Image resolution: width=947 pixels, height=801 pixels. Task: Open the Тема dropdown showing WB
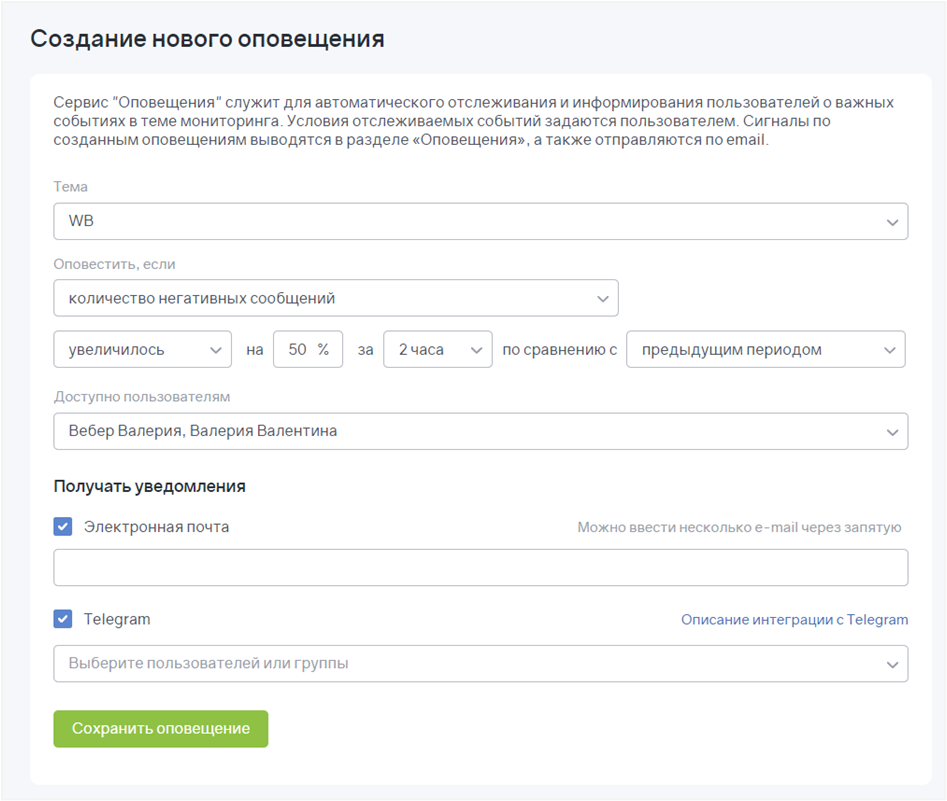pos(470,222)
